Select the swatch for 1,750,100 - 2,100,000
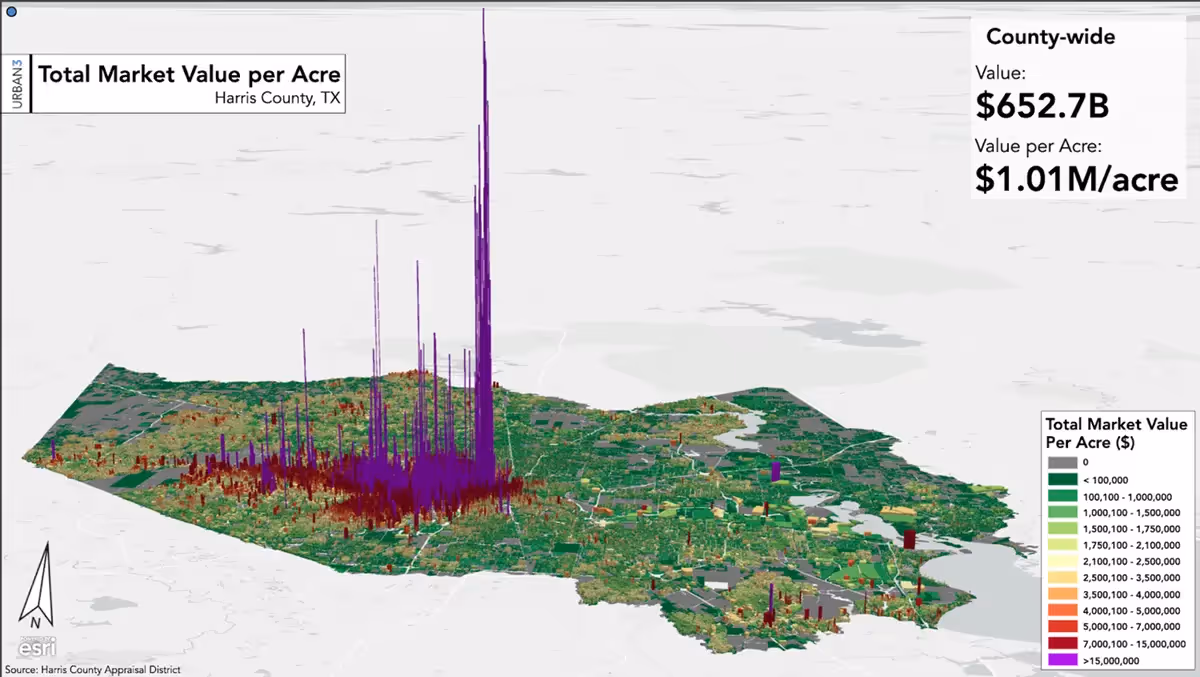 pyautogui.click(x=1063, y=545)
